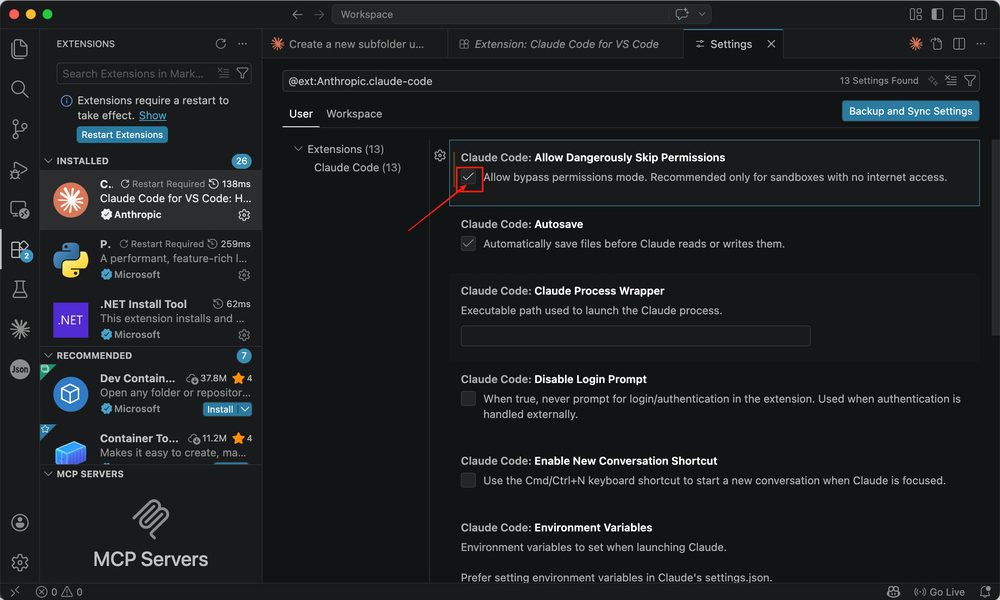
Task: Open Run and Debug view
Action: pyautogui.click(x=19, y=170)
